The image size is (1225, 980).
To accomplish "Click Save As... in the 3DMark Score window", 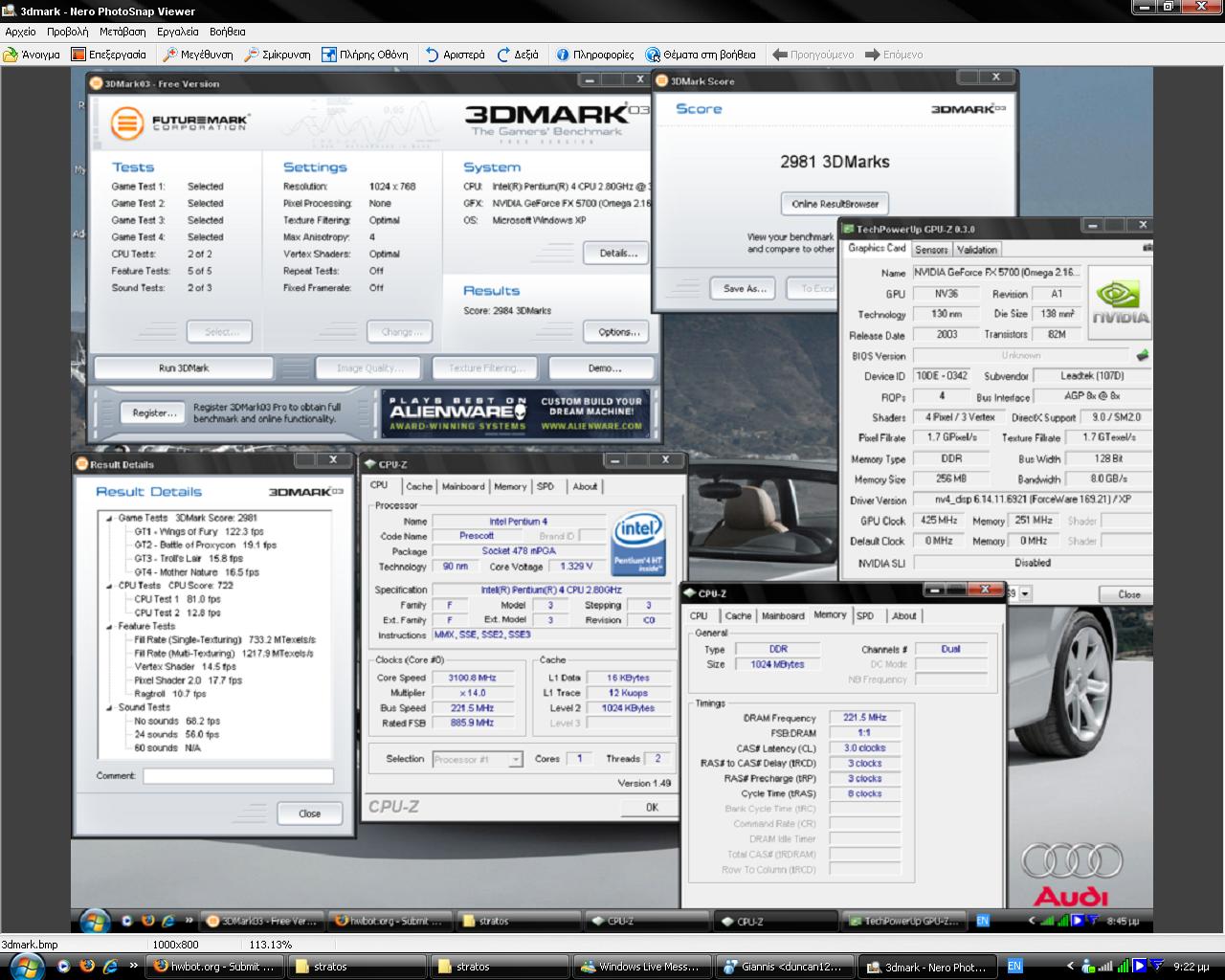I will coord(745,288).
